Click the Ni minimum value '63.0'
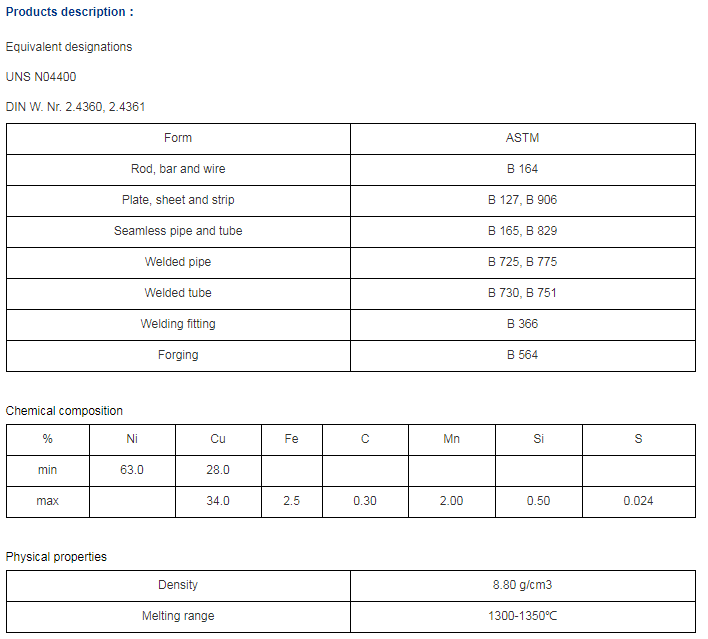Screen dimensions: 708x639 coord(132,470)
